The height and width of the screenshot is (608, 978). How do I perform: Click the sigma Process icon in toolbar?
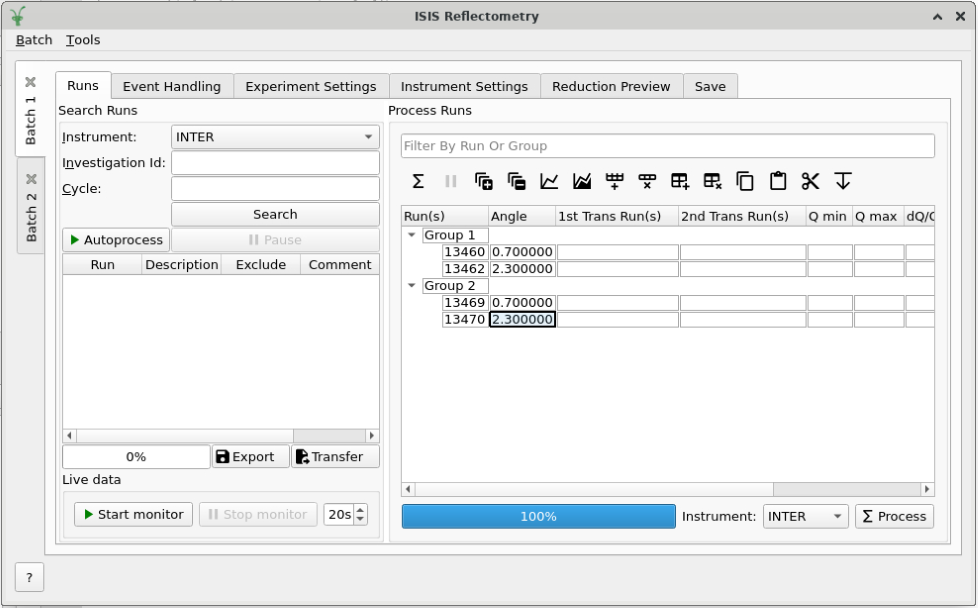coord(418,181)
